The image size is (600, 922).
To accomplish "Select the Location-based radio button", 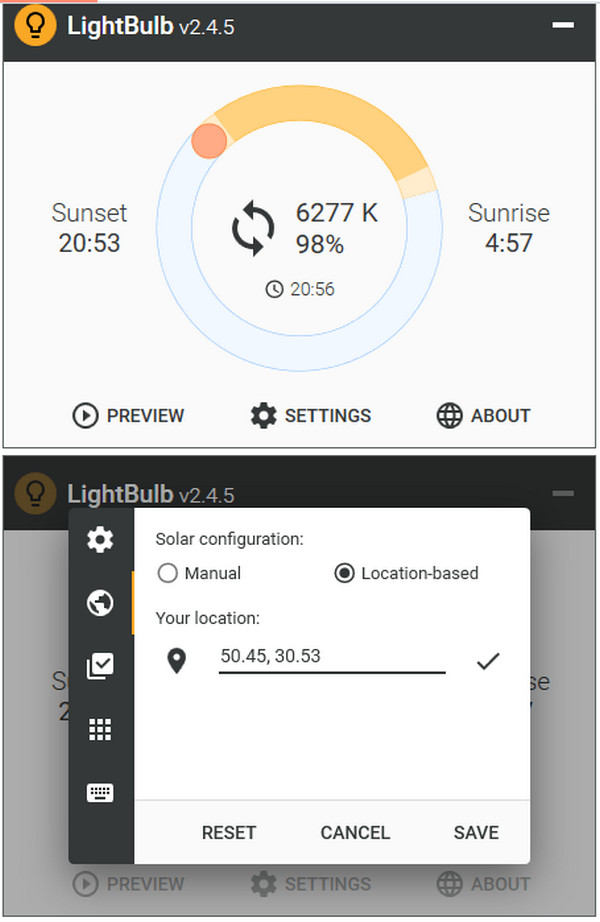I will point(344,573).
